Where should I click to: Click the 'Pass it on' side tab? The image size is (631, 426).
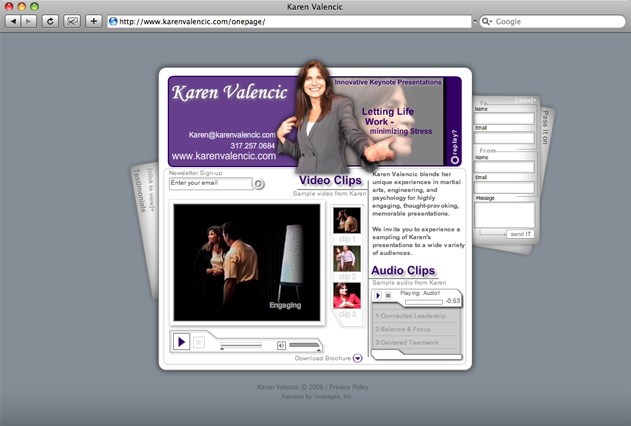coord(545,127)
